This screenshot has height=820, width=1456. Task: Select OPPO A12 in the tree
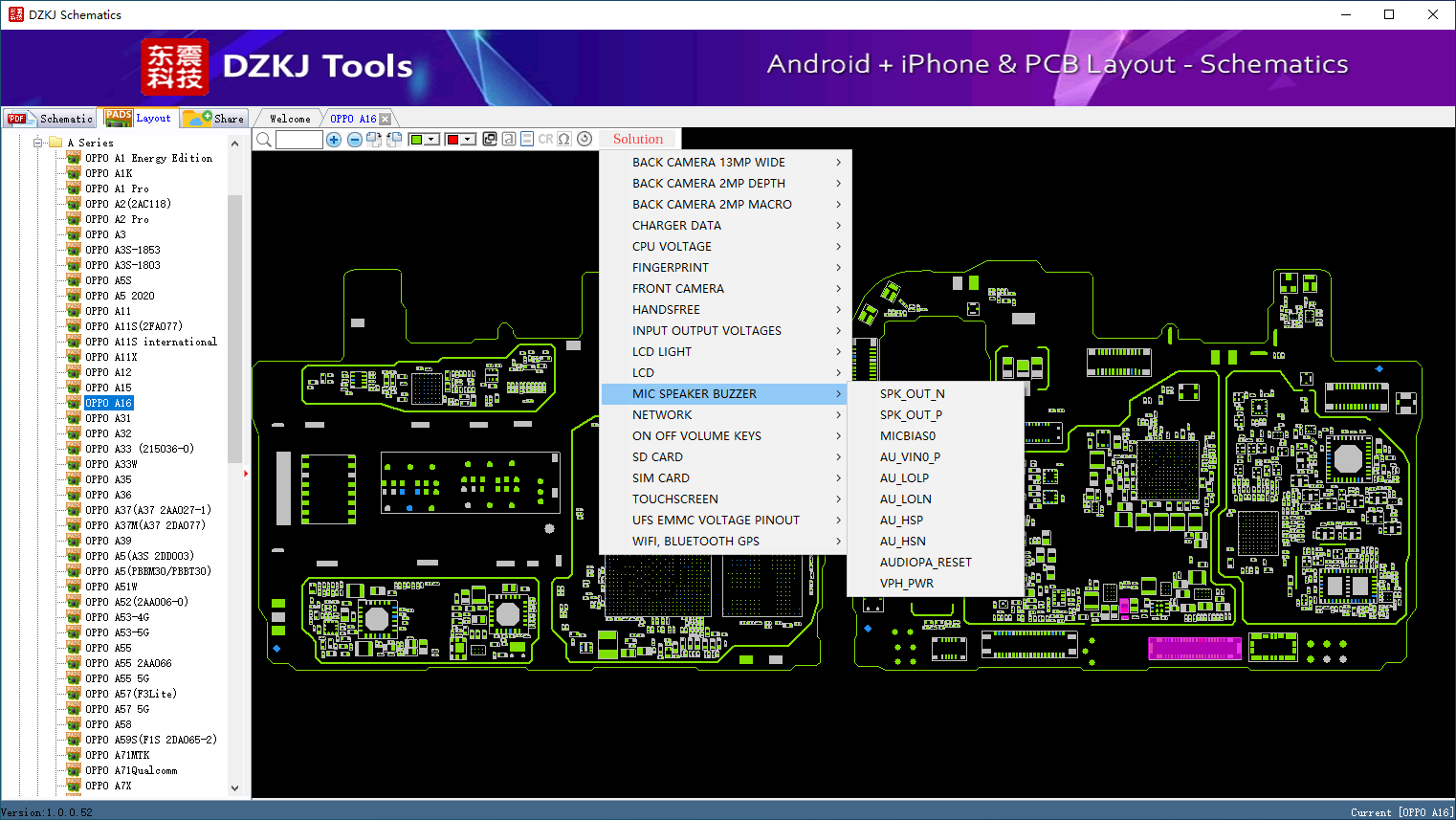point(108,372)
